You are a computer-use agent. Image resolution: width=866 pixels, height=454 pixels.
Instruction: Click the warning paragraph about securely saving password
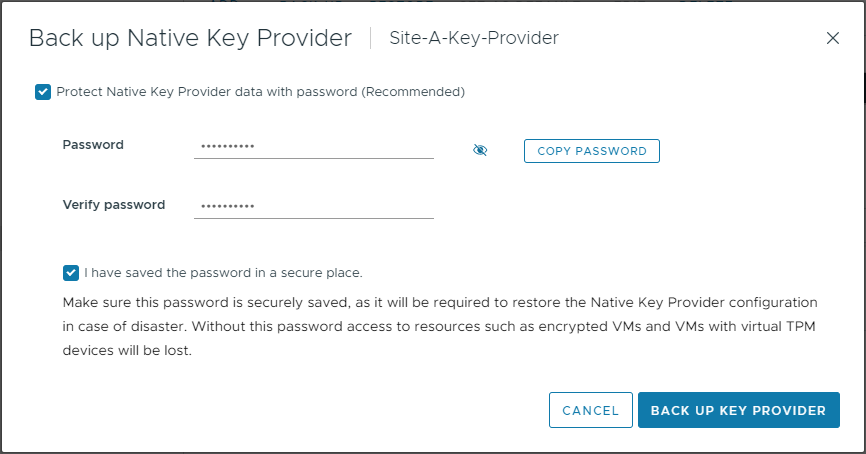click(x=440, y=326)
